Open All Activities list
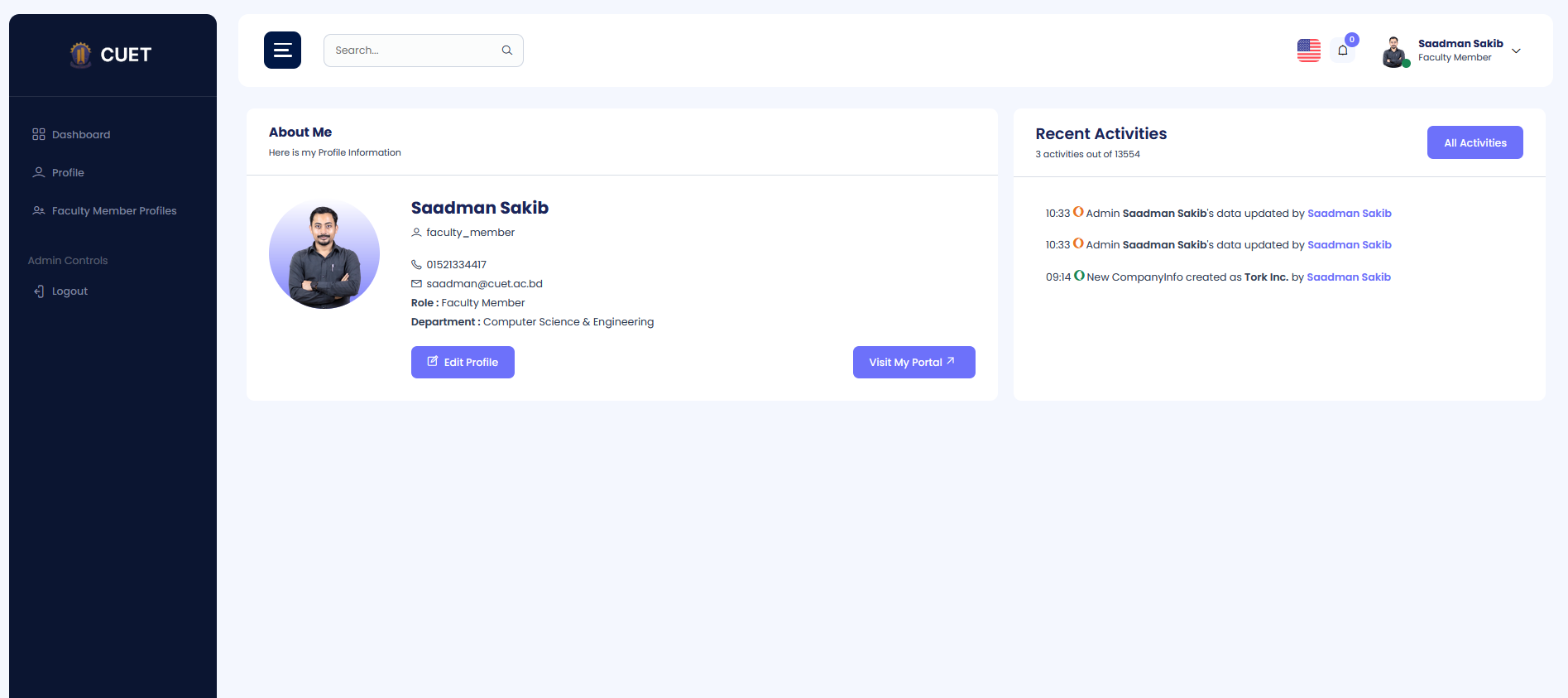Viewport: 1568px width, 698px height. (1474, 143)
